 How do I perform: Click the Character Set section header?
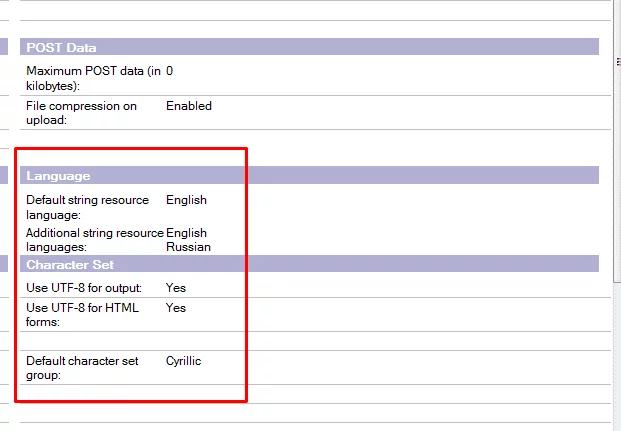coord(70,265)
